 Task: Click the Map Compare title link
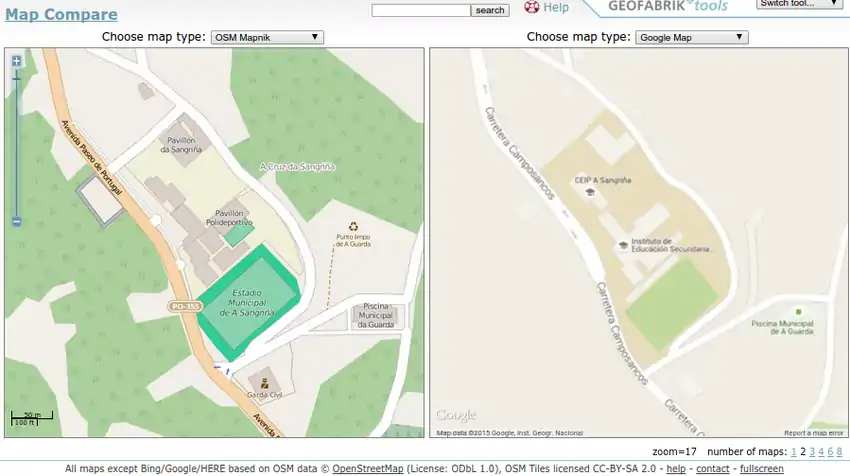61,15
